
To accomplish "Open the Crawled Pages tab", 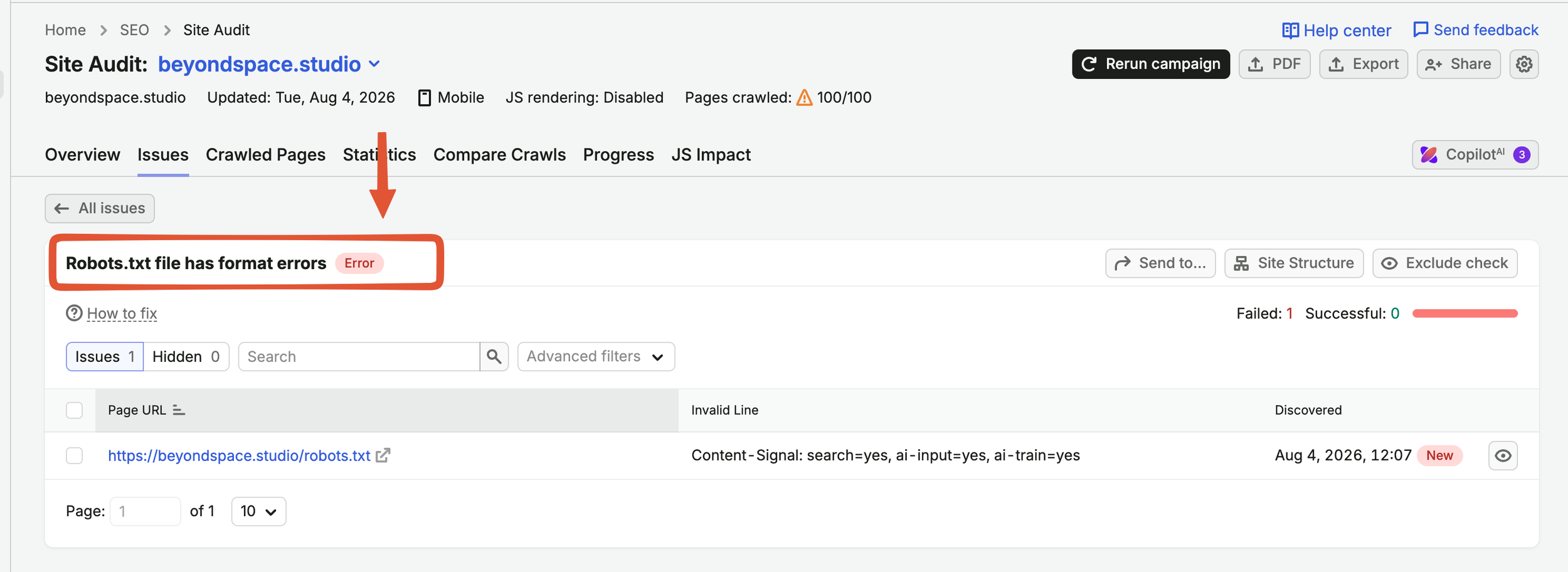I will [x=265, y=155].
